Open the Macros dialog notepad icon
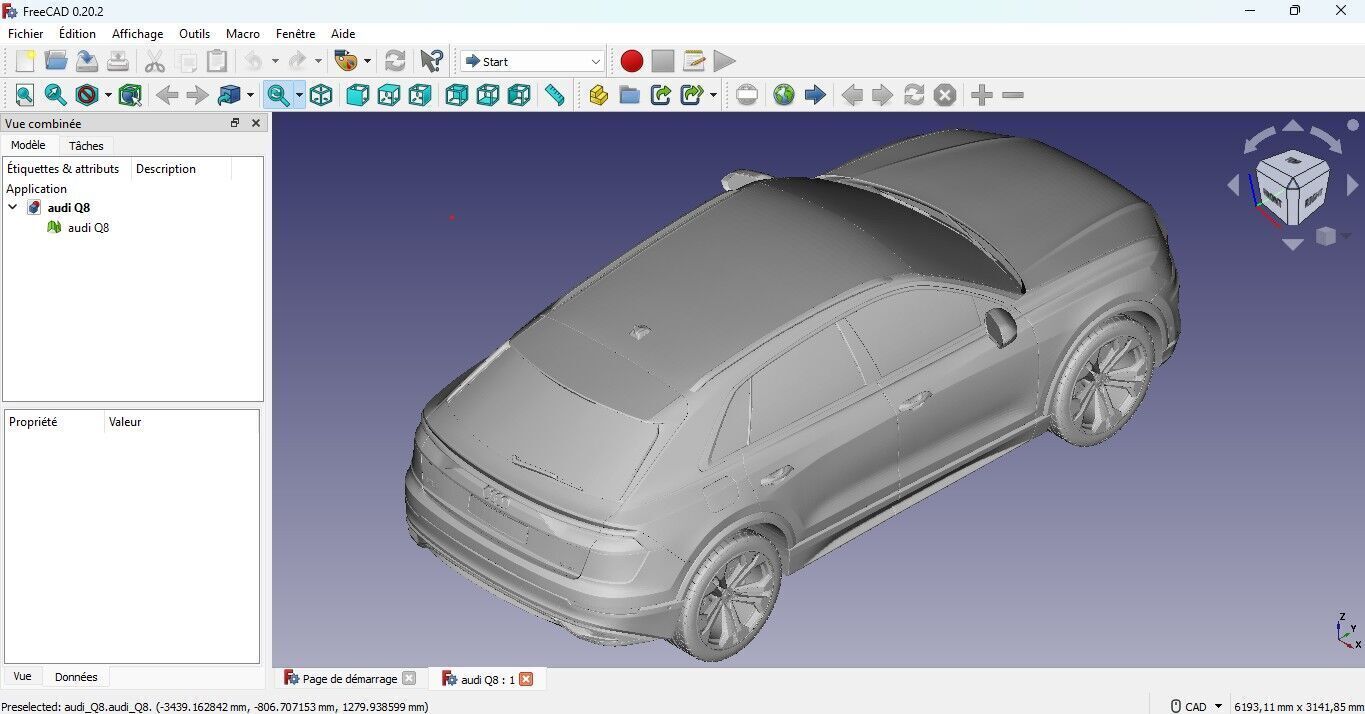This screenshot has width=1365, height=714. [x=694, y=61]
